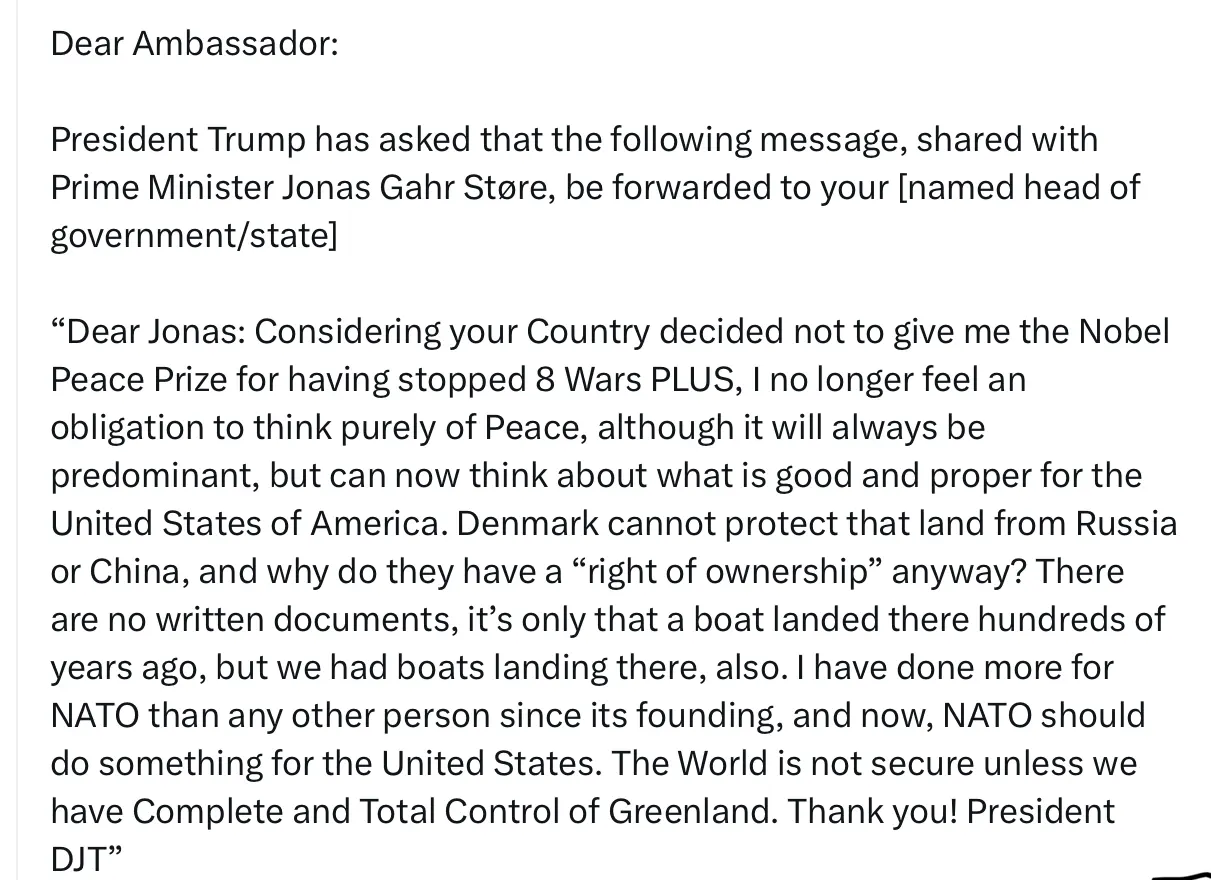
Task: Click the phrase "United States of America"
Action: [x=245, y=524]
